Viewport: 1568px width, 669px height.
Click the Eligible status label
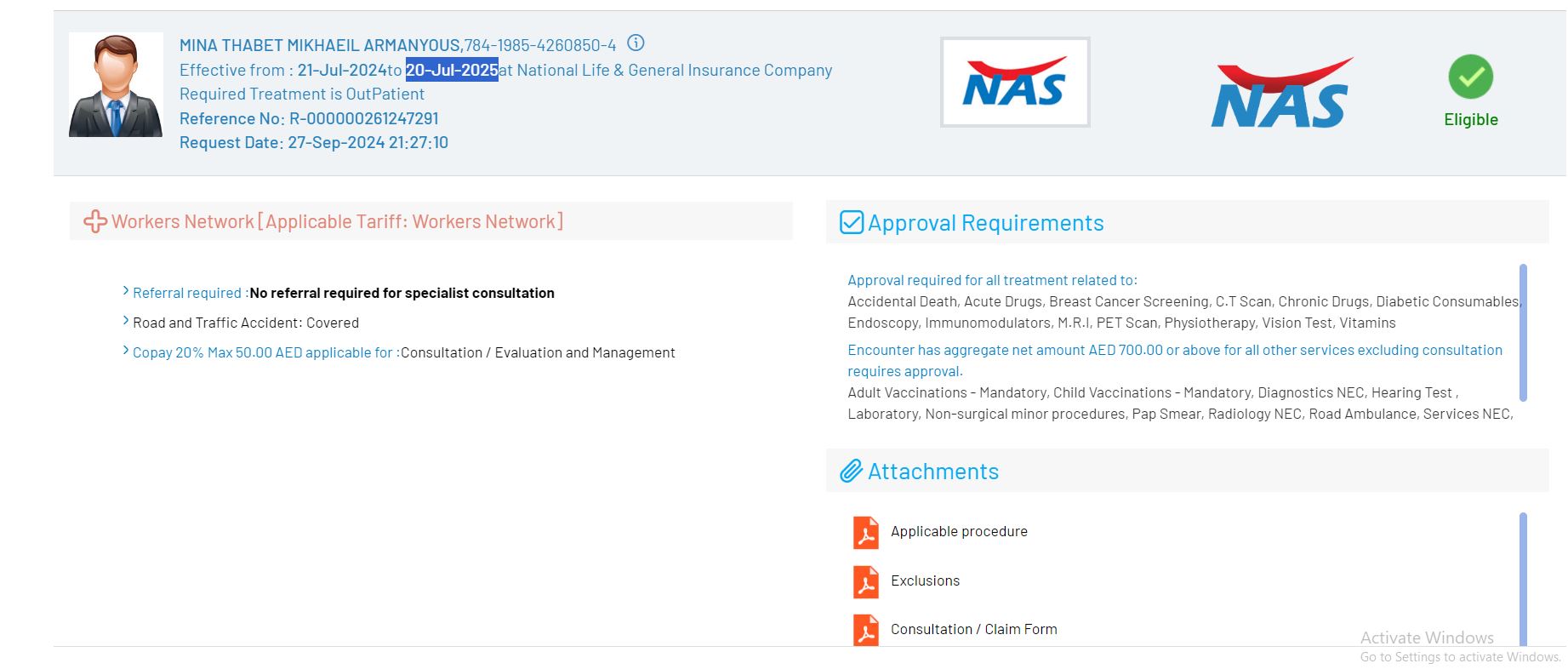click(1471, 119)
